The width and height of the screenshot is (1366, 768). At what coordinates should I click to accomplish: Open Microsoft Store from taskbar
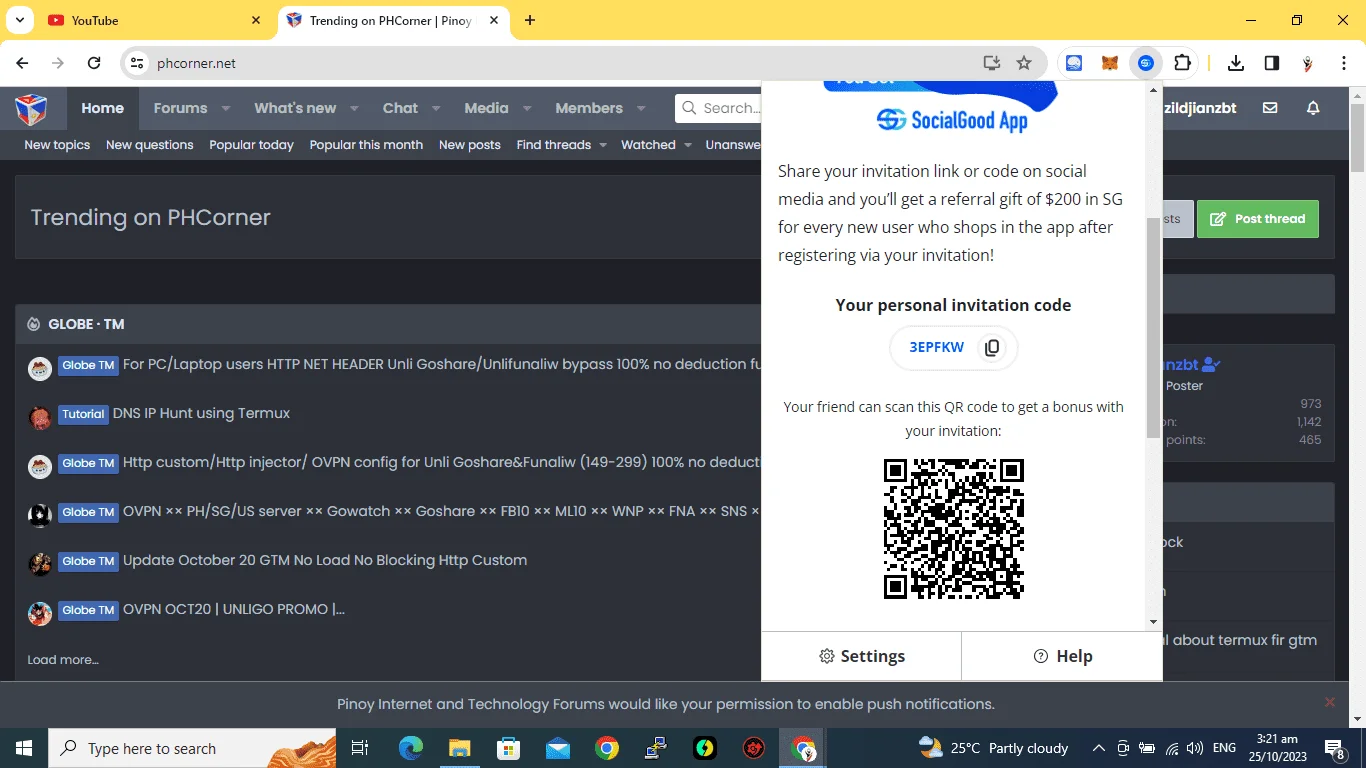pyautogui.click(x=508, y=748)
